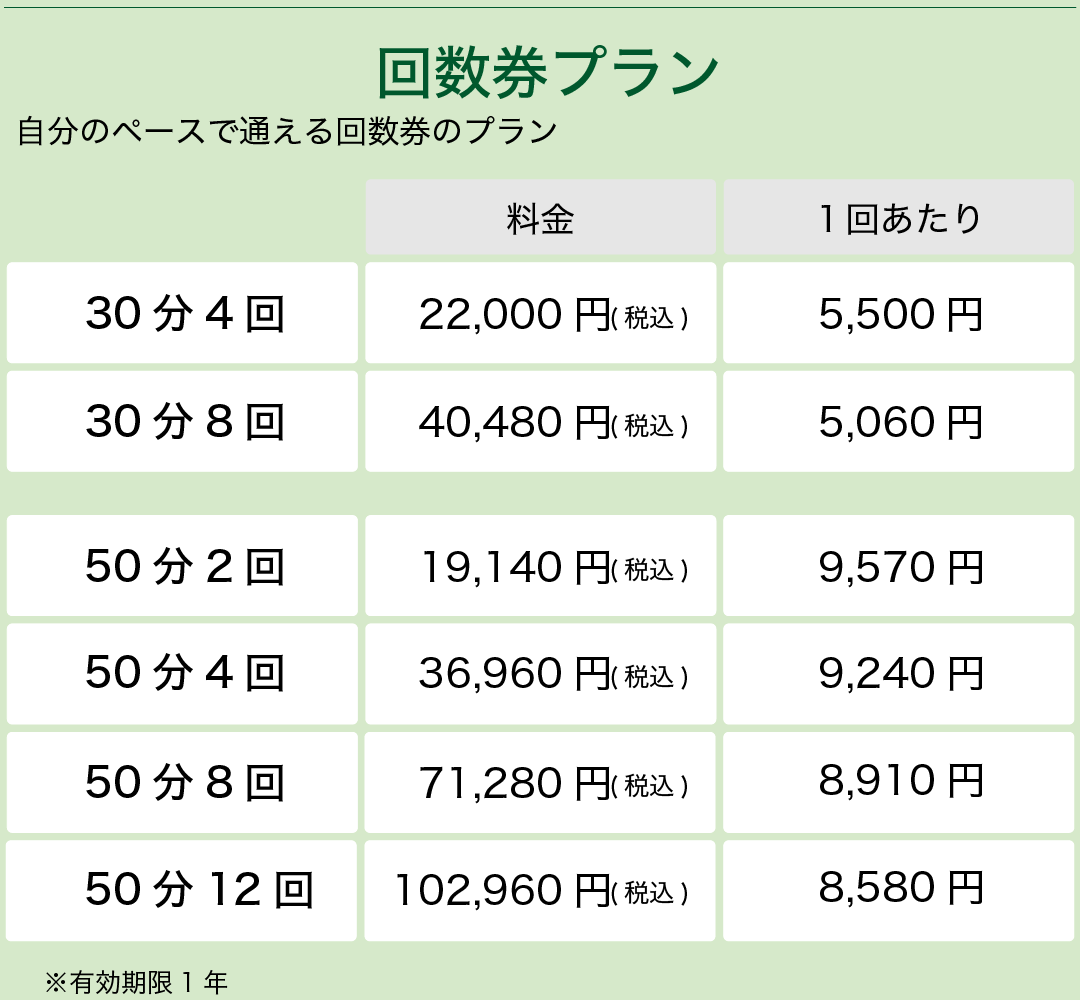Select the 30分8回 plan cell

point(183,421)
